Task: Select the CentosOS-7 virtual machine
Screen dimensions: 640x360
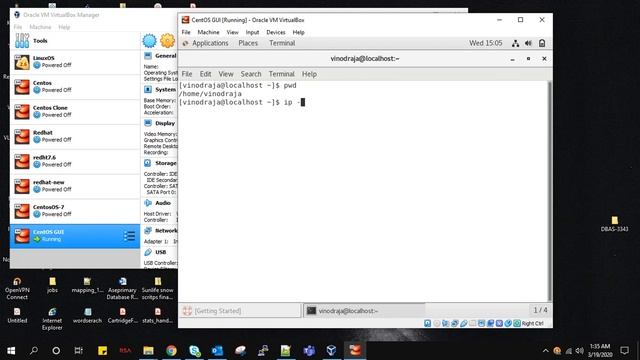Action: coord(75,211)
